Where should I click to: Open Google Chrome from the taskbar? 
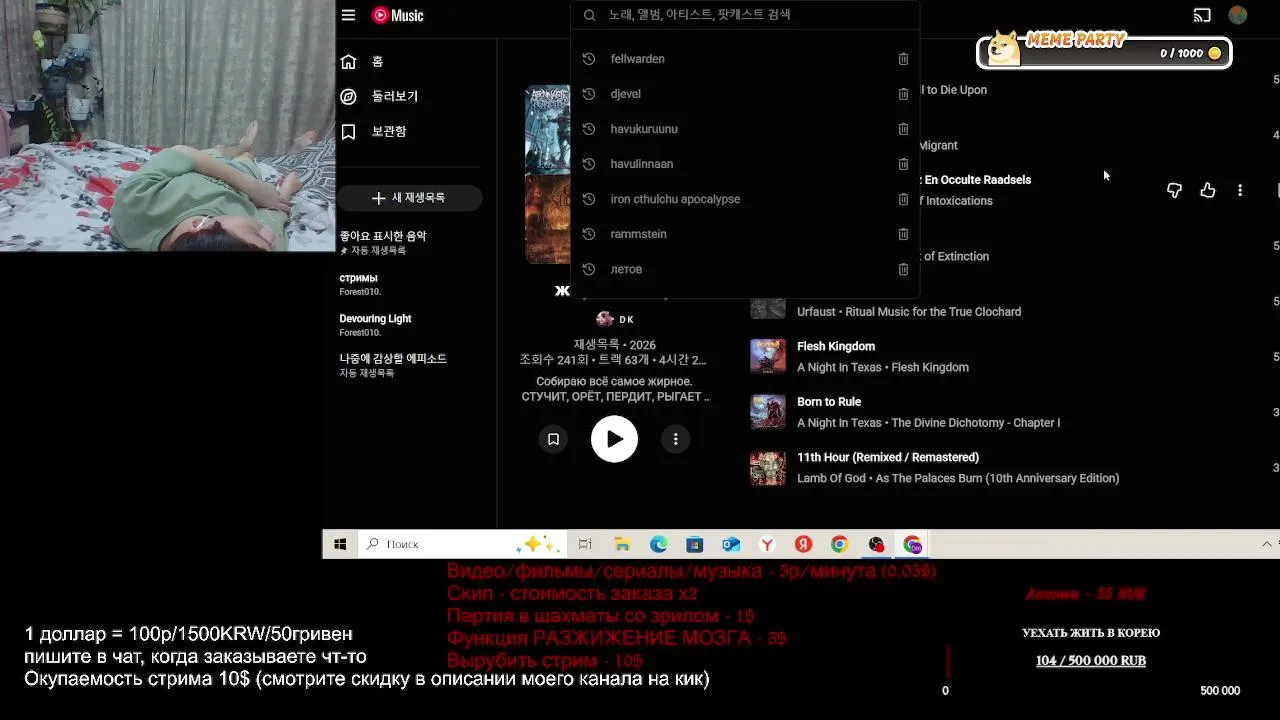[x=839, y=544]
